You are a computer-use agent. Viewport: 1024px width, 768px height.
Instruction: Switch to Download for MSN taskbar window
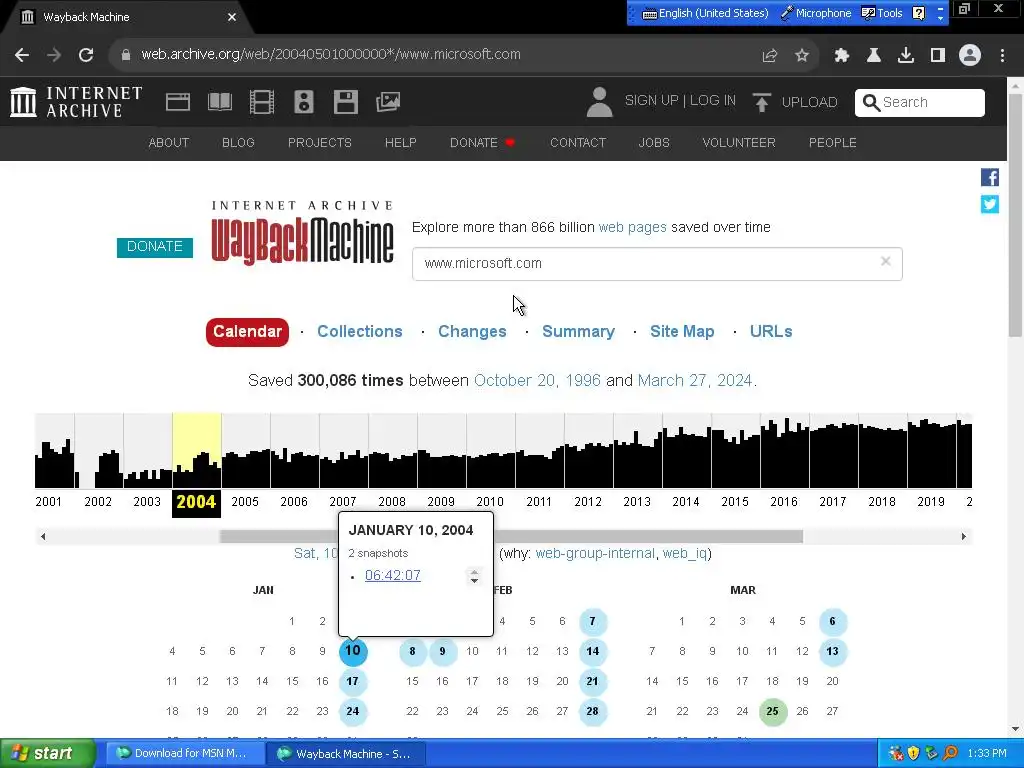coord(183,753)
